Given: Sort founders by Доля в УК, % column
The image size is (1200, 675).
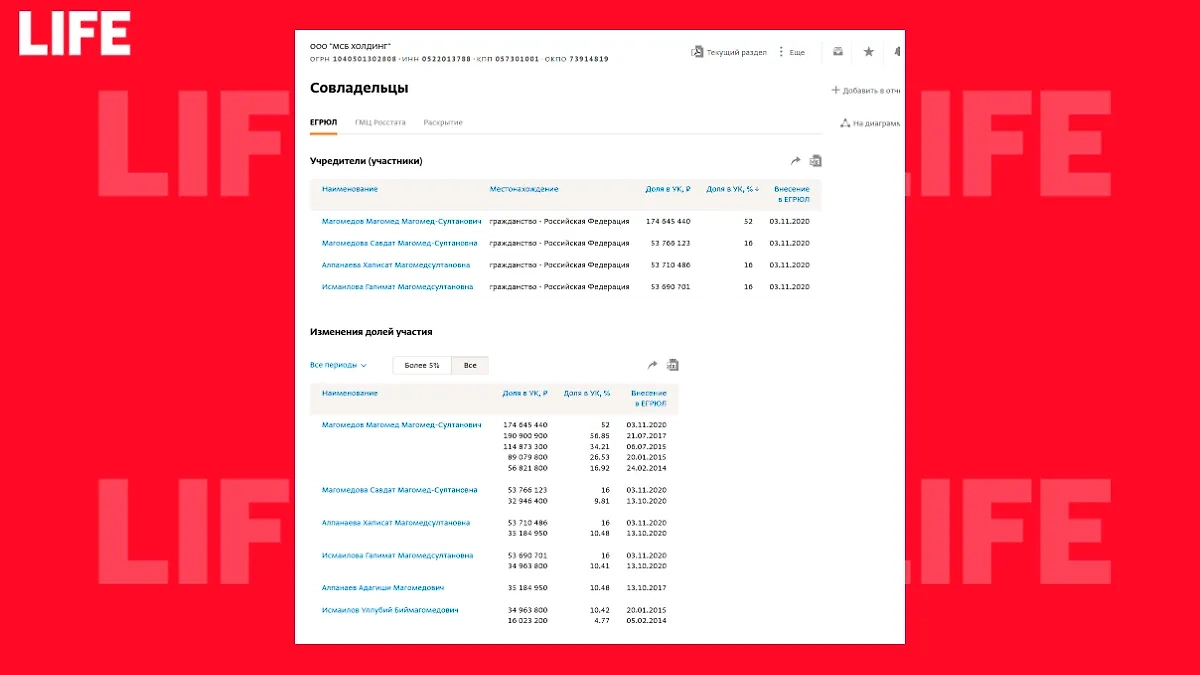Looking at the screenshot, I should click(x=732, y=189).
